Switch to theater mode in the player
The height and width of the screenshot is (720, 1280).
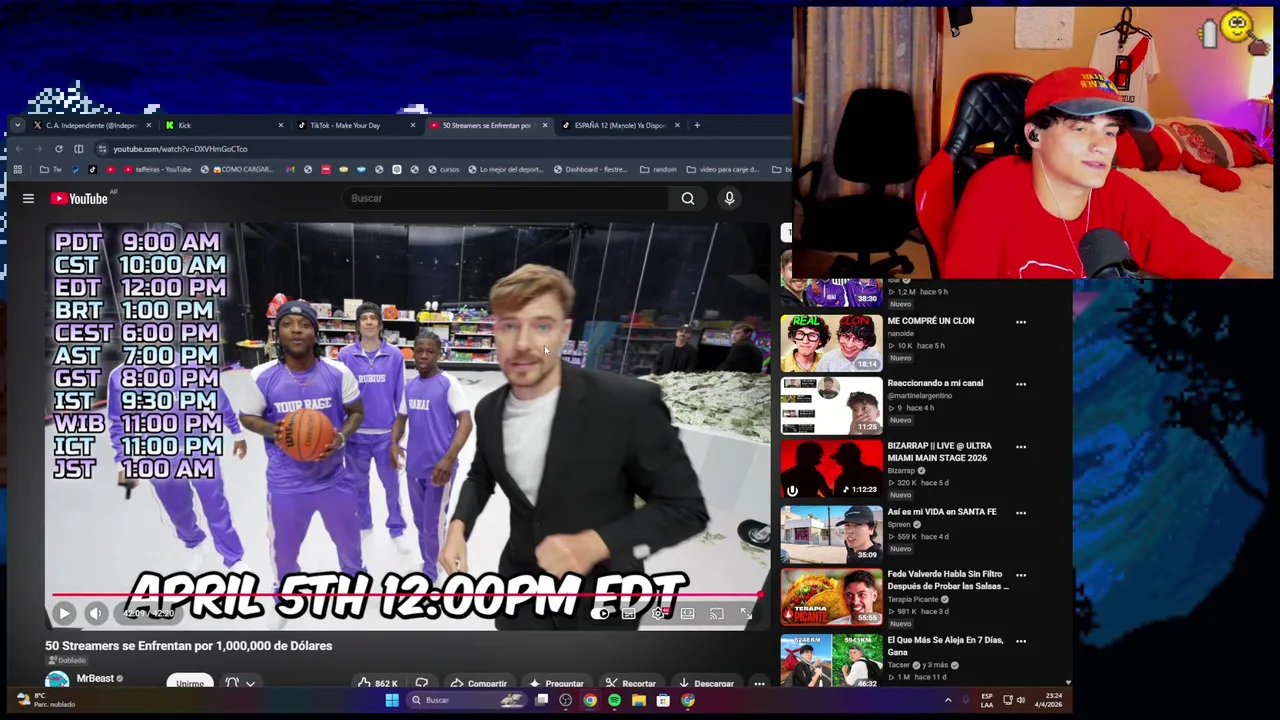point(687,613)
